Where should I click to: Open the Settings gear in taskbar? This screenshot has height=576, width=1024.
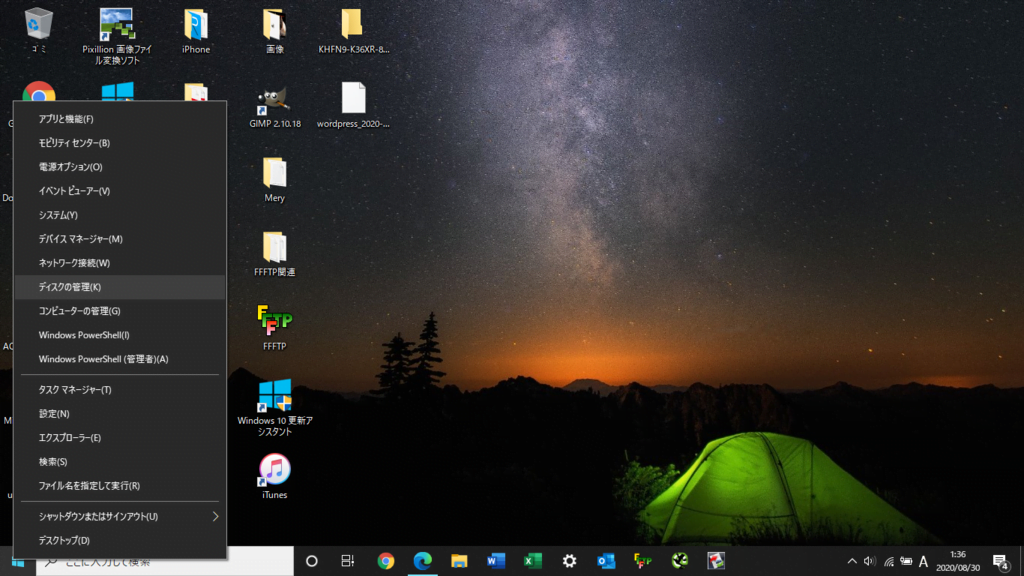(569, 561)
